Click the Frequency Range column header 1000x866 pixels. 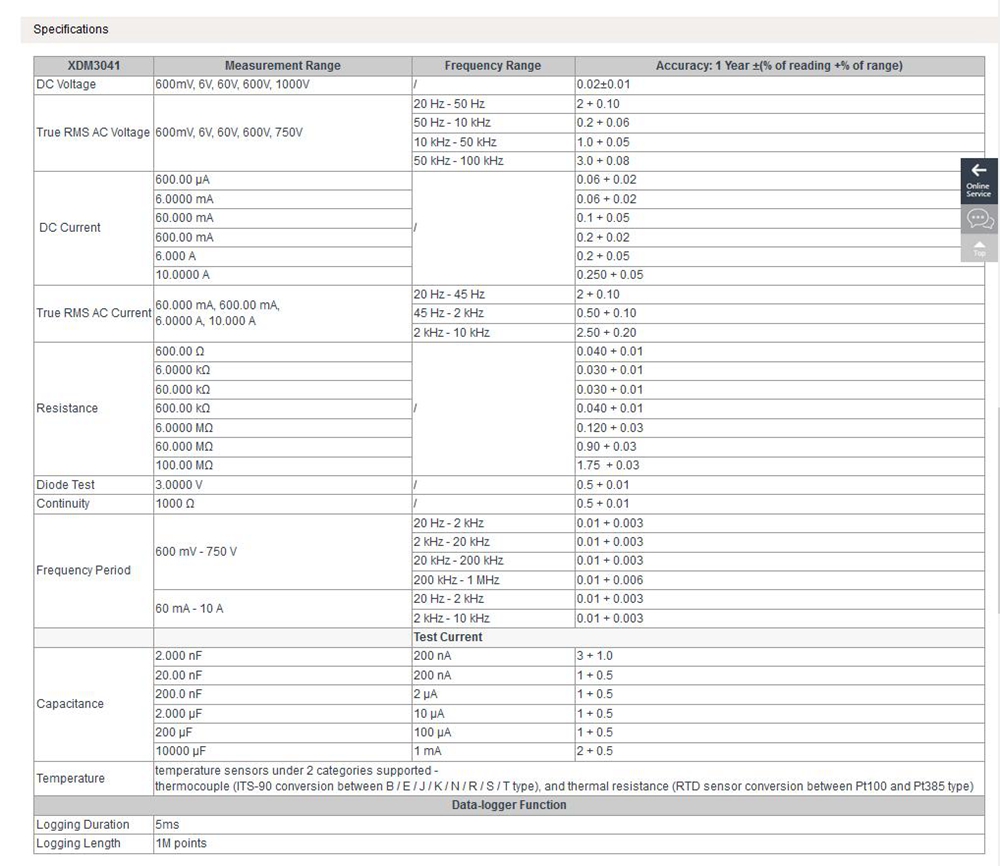click(x=492, y=66)
